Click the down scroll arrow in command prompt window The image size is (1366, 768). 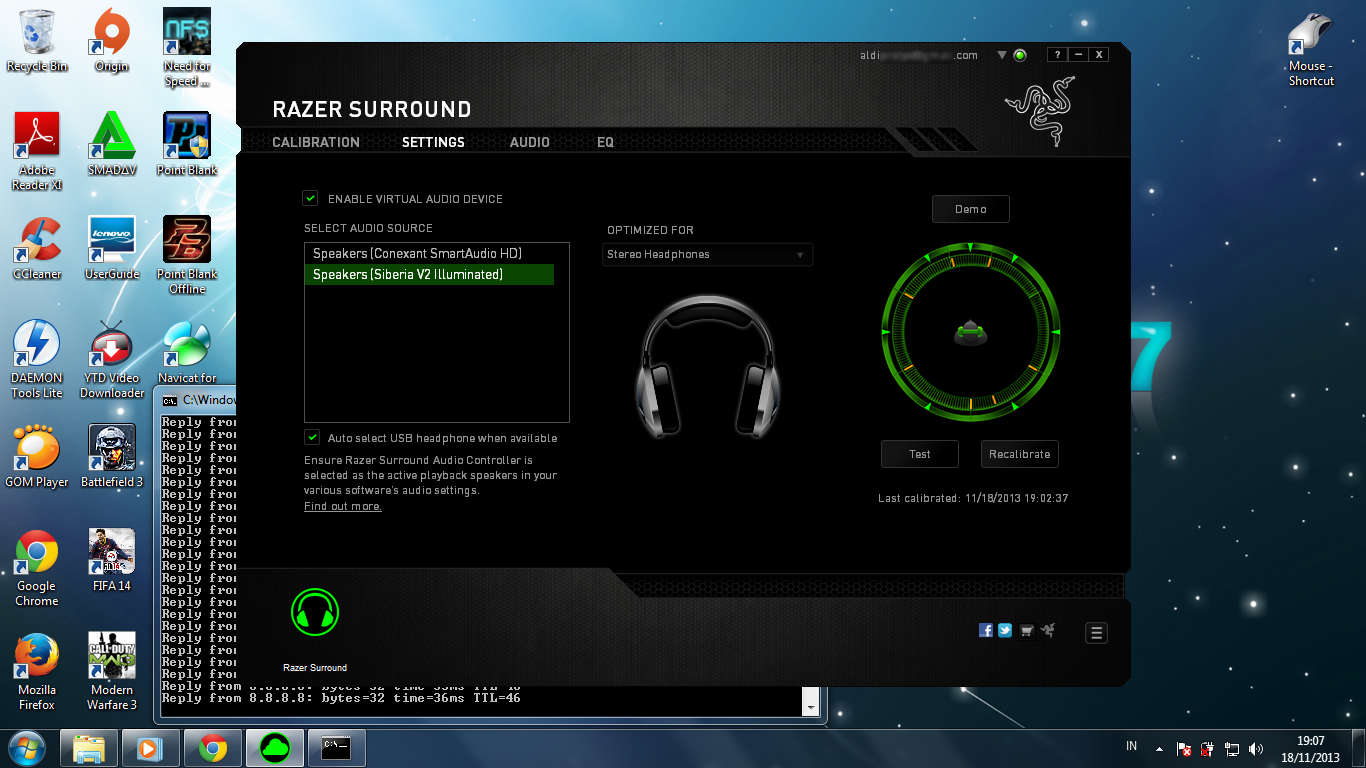pyautogui.click(x=810, y=706)
